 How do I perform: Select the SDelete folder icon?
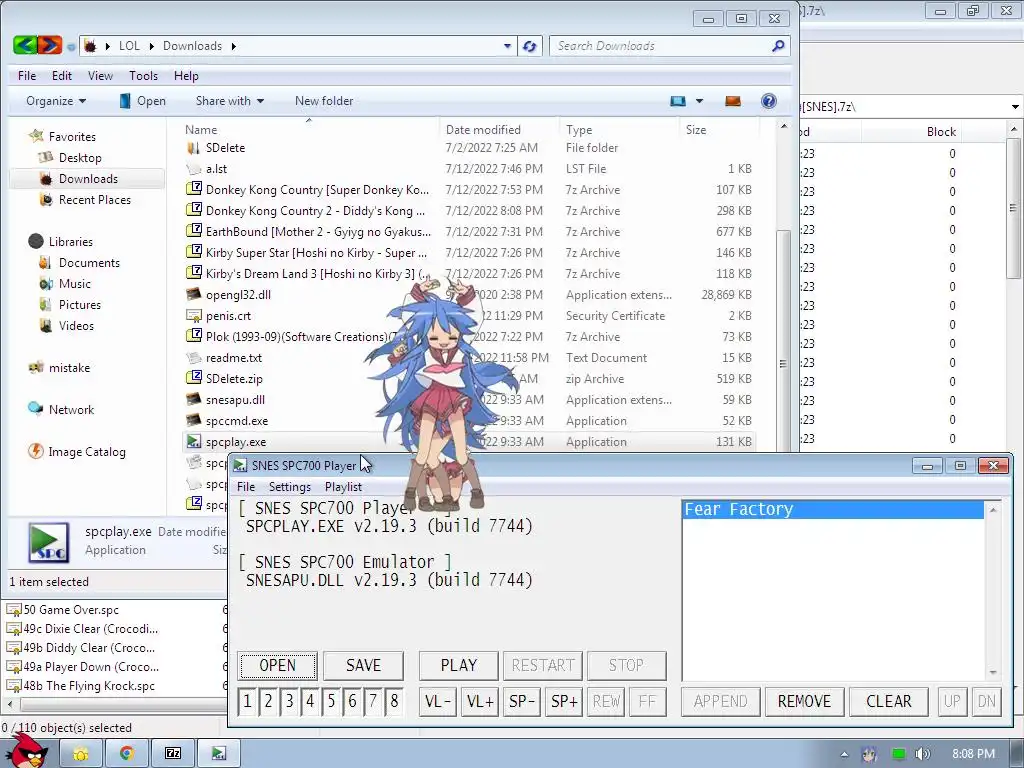coord(193,148)
